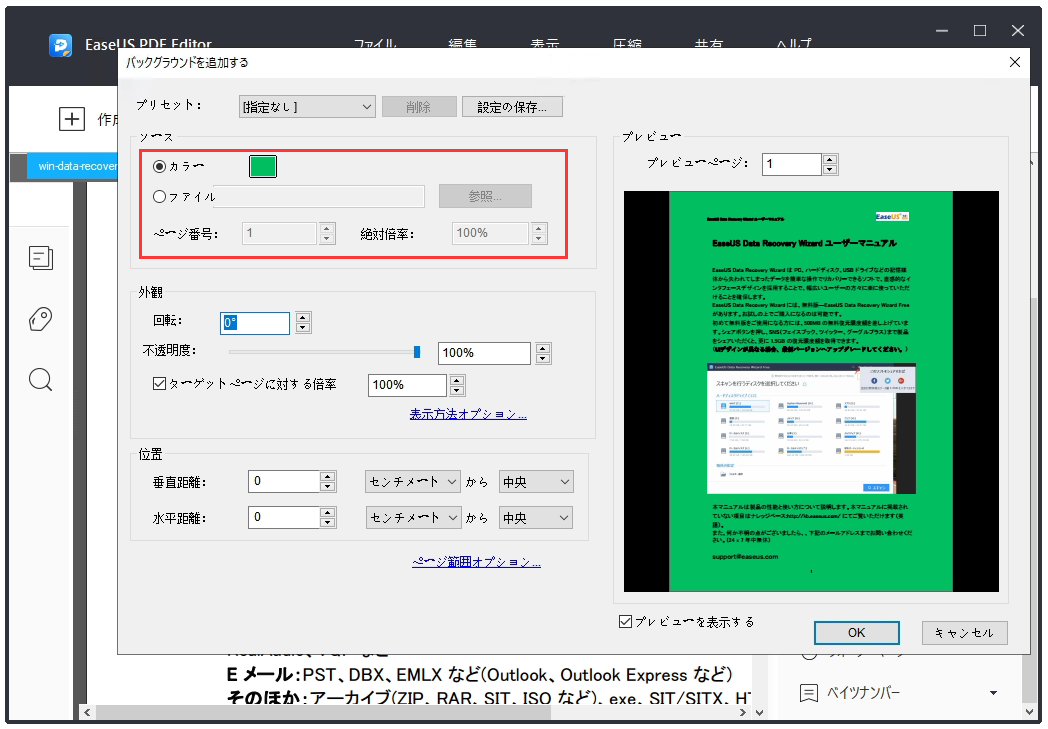Click the EaseUS PDF Editor app logo
The width and height of the screenshot is (1048, 729).
(x=58, y=45)
